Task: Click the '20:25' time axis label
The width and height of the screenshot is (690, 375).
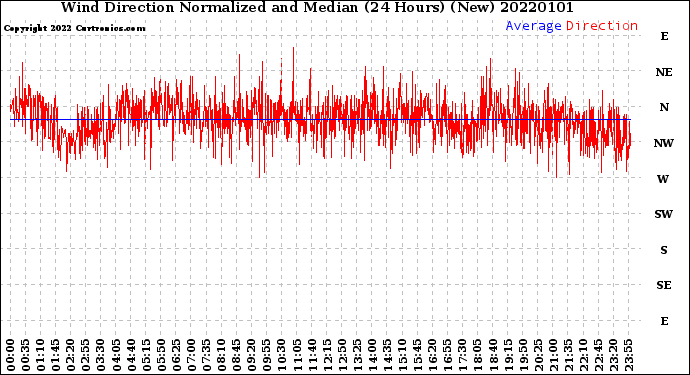Action: click(538, 355)
